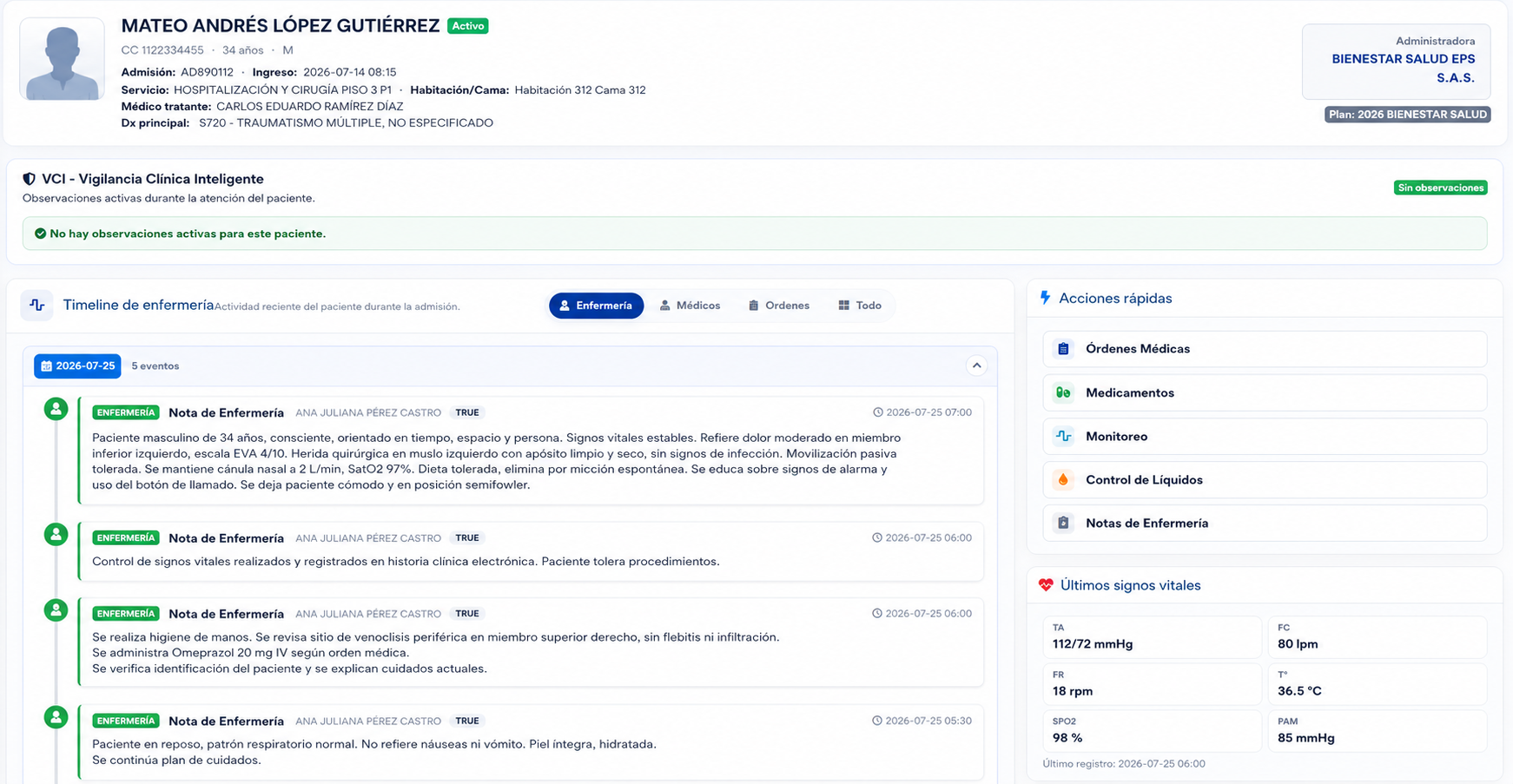Click the Acciones rápidas lightning bolt icon
The width and height of the screenshot is (1513, 784).
(x=1045, y=298)
